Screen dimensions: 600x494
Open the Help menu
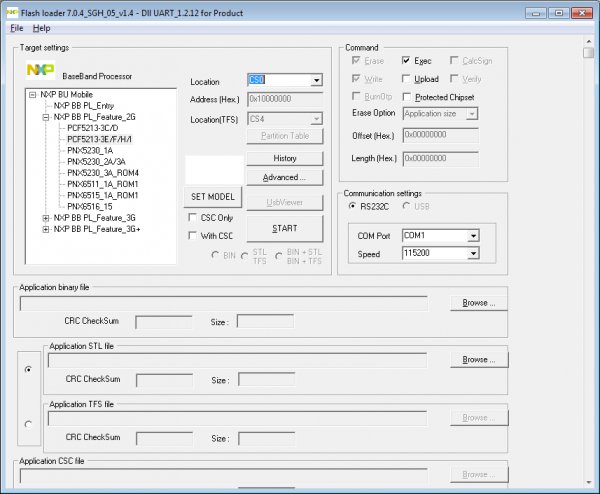click(41, 28)
